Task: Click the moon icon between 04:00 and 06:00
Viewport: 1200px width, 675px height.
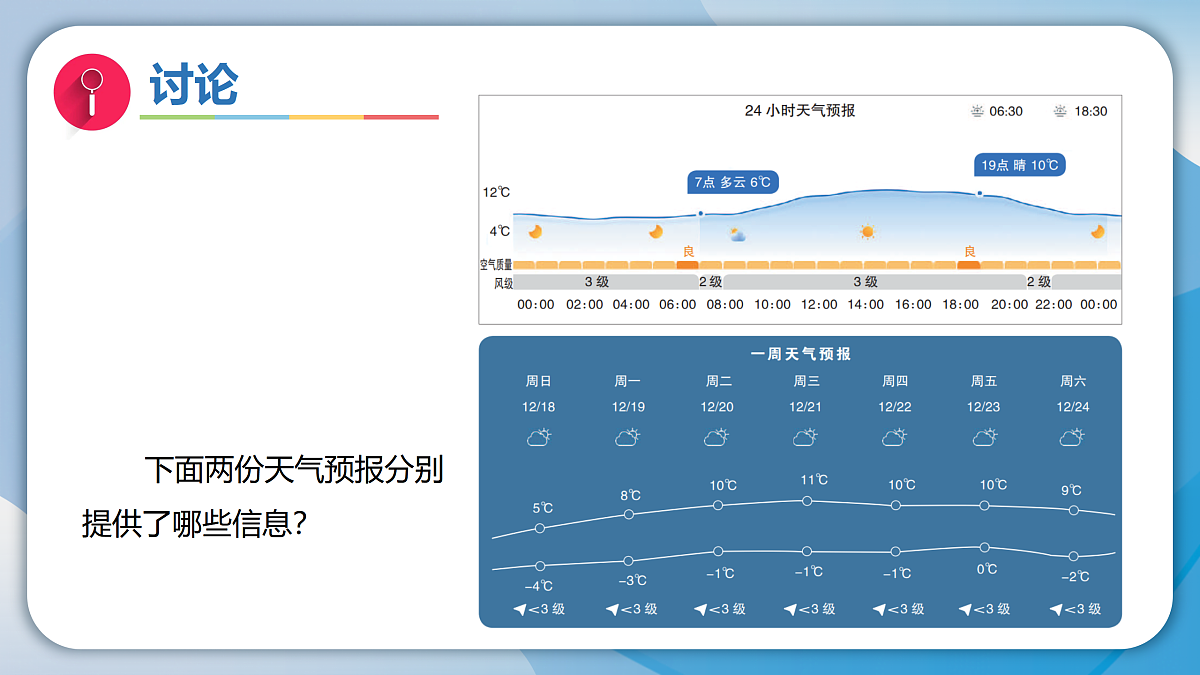Action: point(655,231)
